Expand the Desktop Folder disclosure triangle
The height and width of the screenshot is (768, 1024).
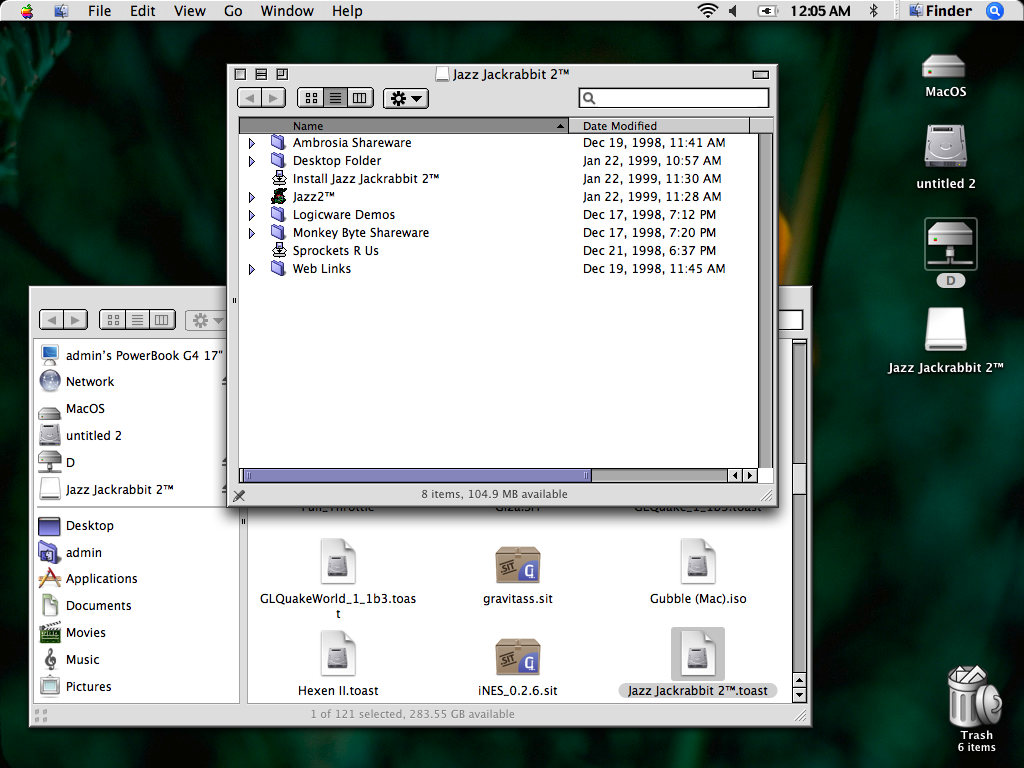(x=252, y=161)
